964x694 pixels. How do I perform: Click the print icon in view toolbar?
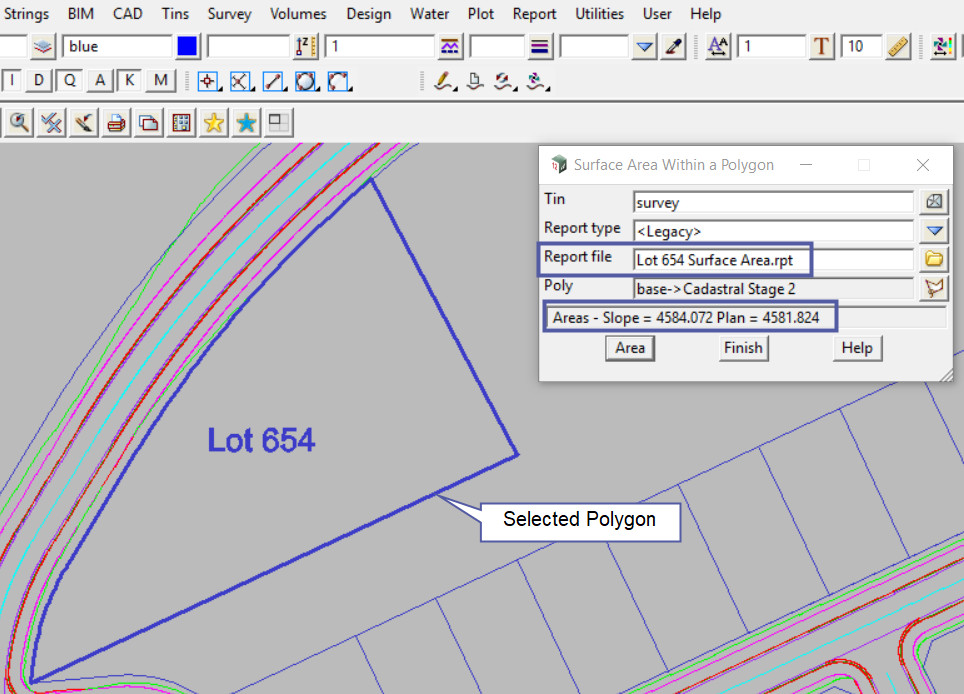pos(117,123)
